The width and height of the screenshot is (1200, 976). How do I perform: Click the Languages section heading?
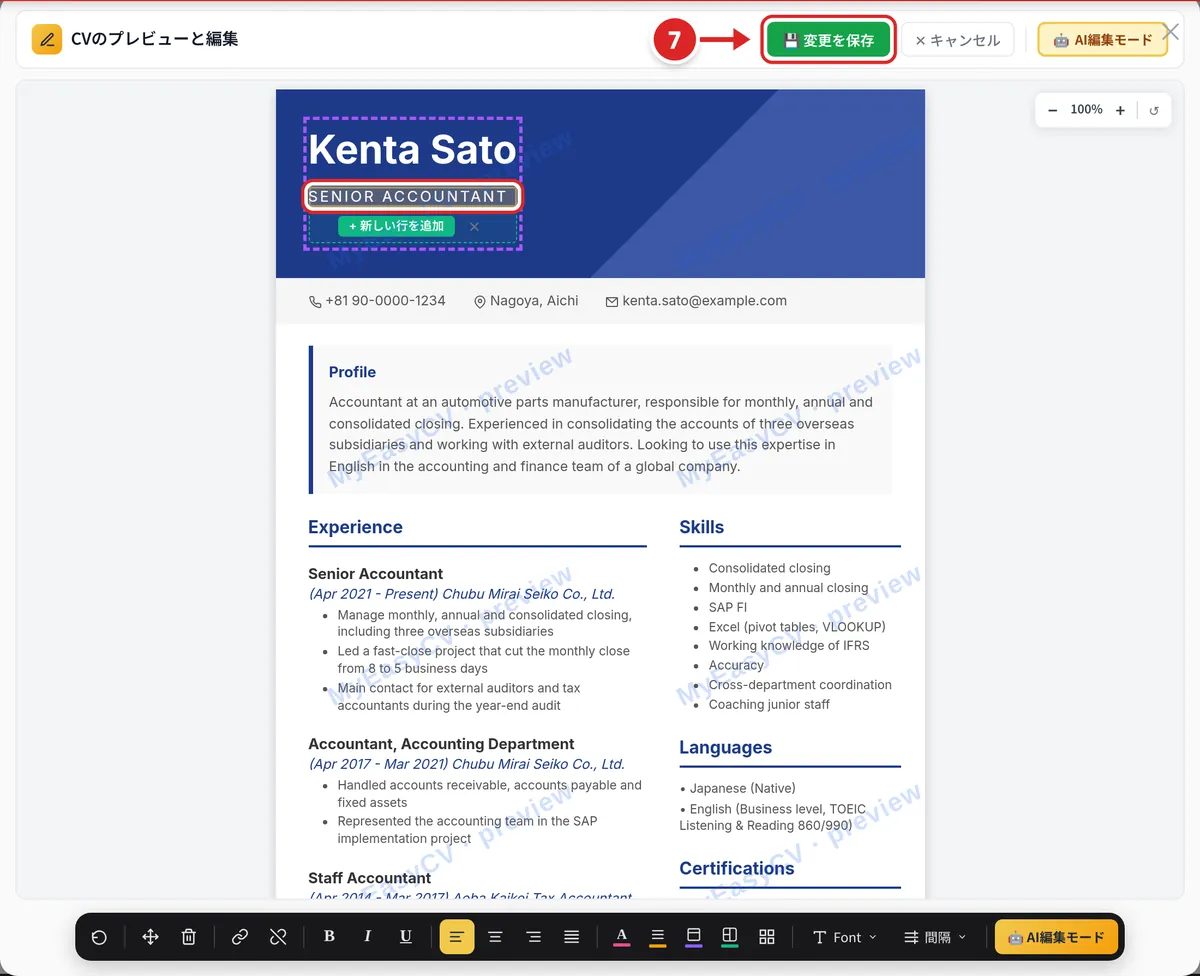point(726,747)
